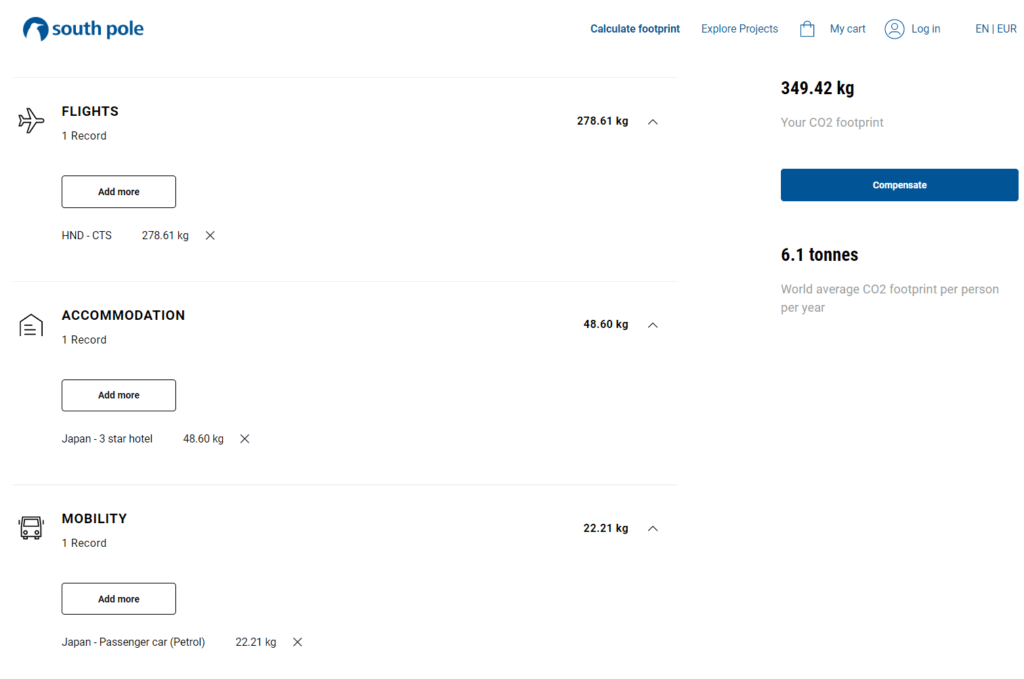1024x679 pixels.
Task: Click '1 Record' under Flights
Action: 84,136
